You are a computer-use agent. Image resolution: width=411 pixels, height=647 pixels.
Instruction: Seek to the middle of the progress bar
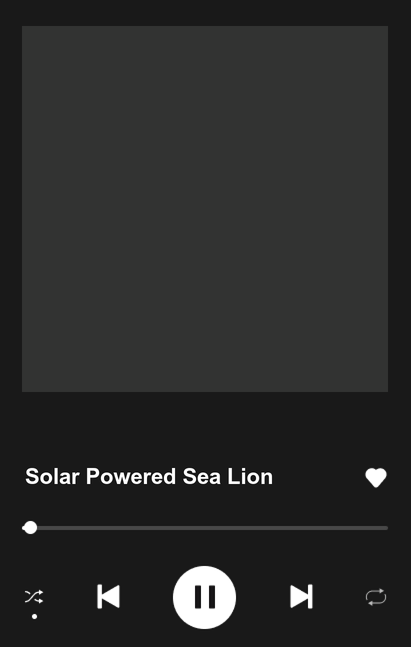(205, 528)
